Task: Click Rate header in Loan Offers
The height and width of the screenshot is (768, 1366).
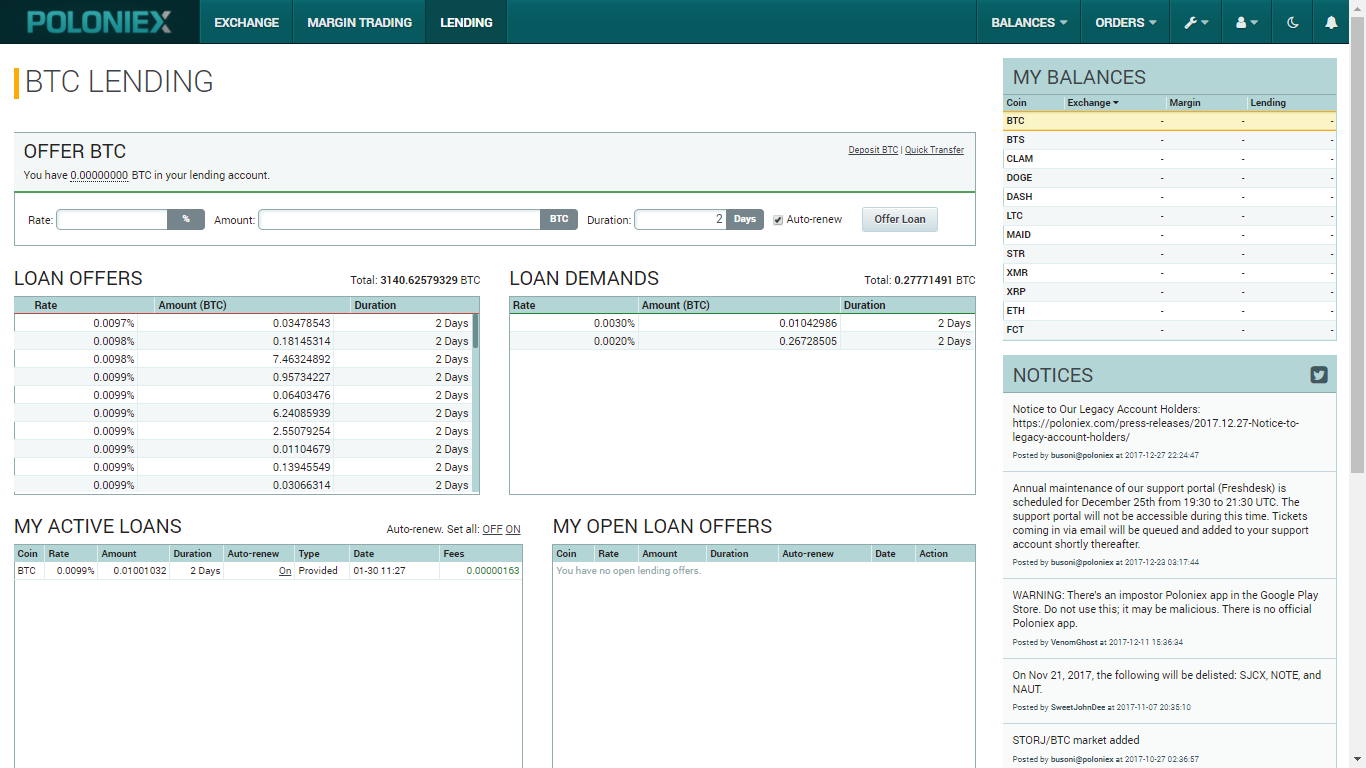Action: [46, 305]
